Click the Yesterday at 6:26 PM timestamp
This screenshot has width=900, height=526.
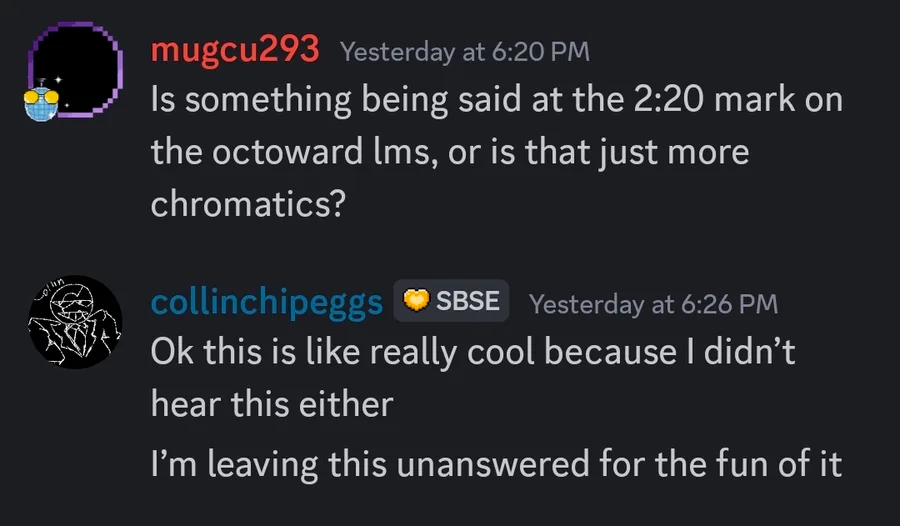653,303
